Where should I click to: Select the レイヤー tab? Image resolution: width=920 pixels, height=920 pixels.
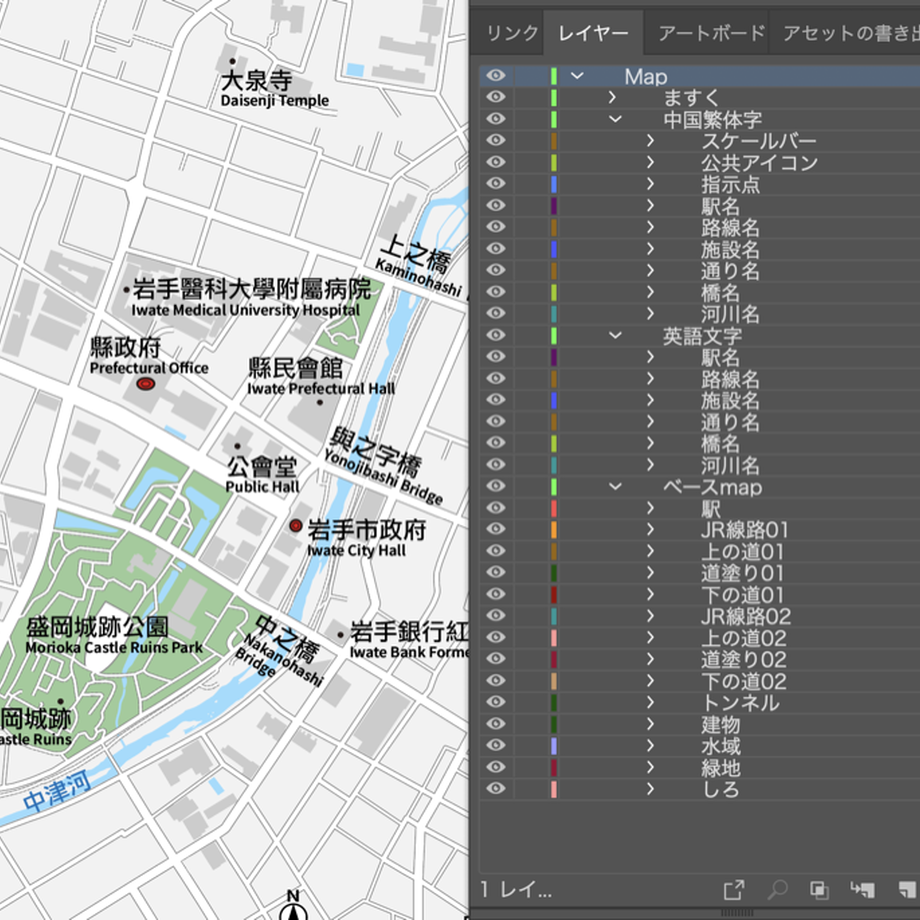[x=593, y=33]
